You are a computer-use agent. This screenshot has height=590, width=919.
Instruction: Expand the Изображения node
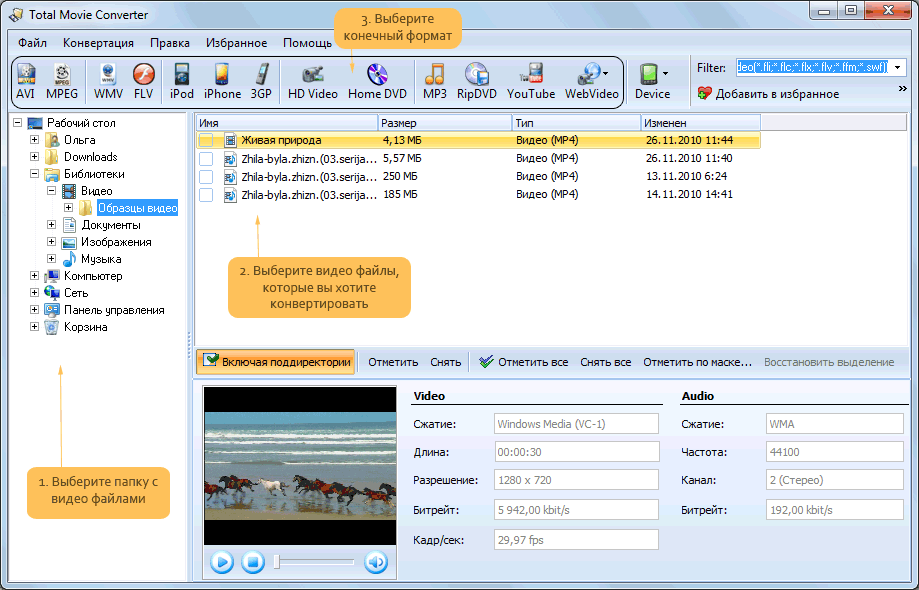pyautogui.click(x=52, y=242)
